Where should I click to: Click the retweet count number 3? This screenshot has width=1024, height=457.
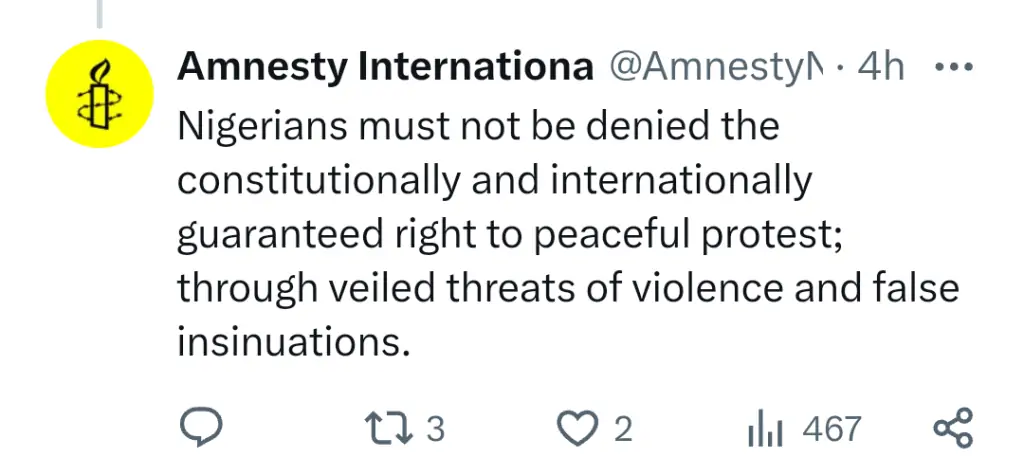point(435,429)
